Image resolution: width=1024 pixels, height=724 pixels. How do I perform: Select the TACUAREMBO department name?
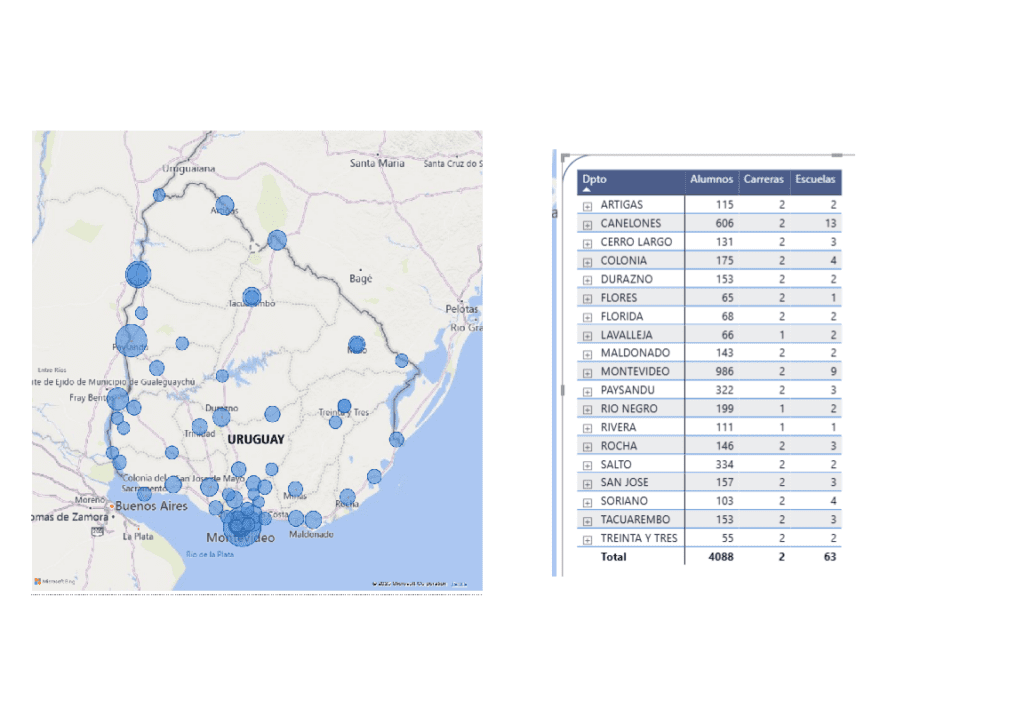click(x=635, y=520)
